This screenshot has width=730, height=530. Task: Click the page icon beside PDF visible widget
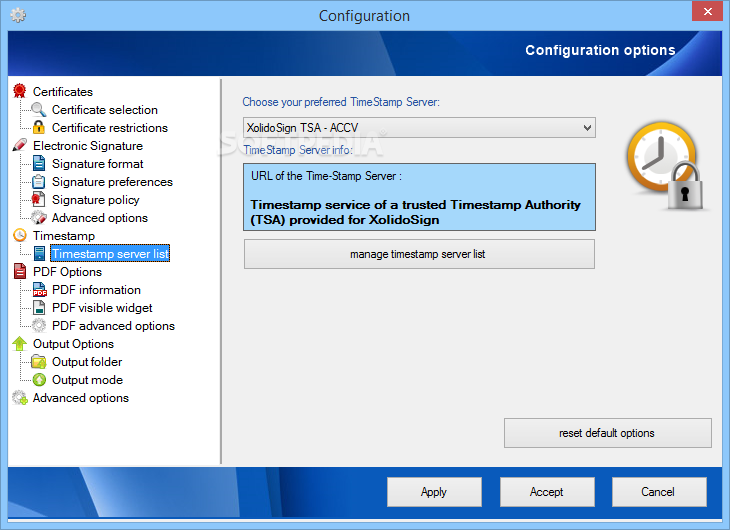click(39, 307)
